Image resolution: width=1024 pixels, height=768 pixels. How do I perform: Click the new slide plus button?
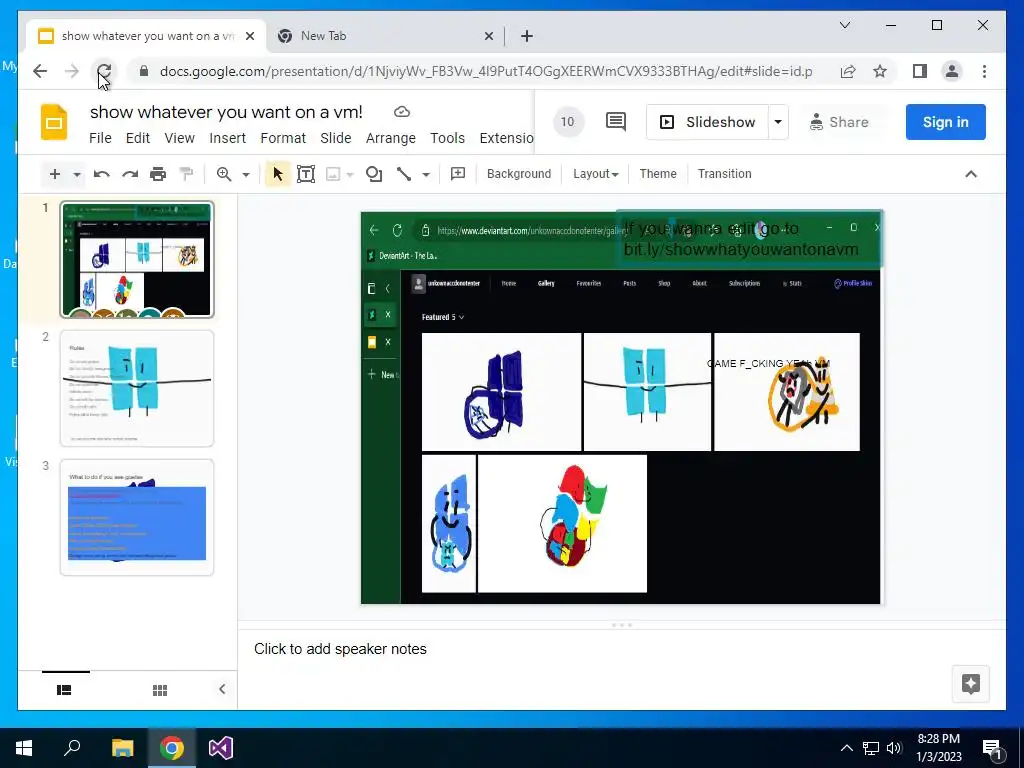point(55,174)
